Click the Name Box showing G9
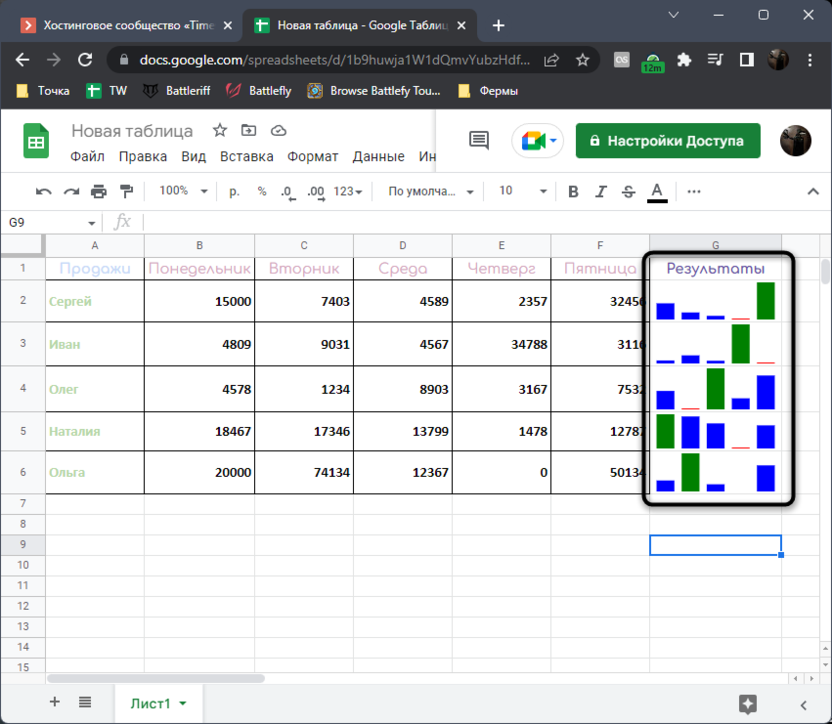This screenshot has width=832, height=724. (x=50, y=222)
